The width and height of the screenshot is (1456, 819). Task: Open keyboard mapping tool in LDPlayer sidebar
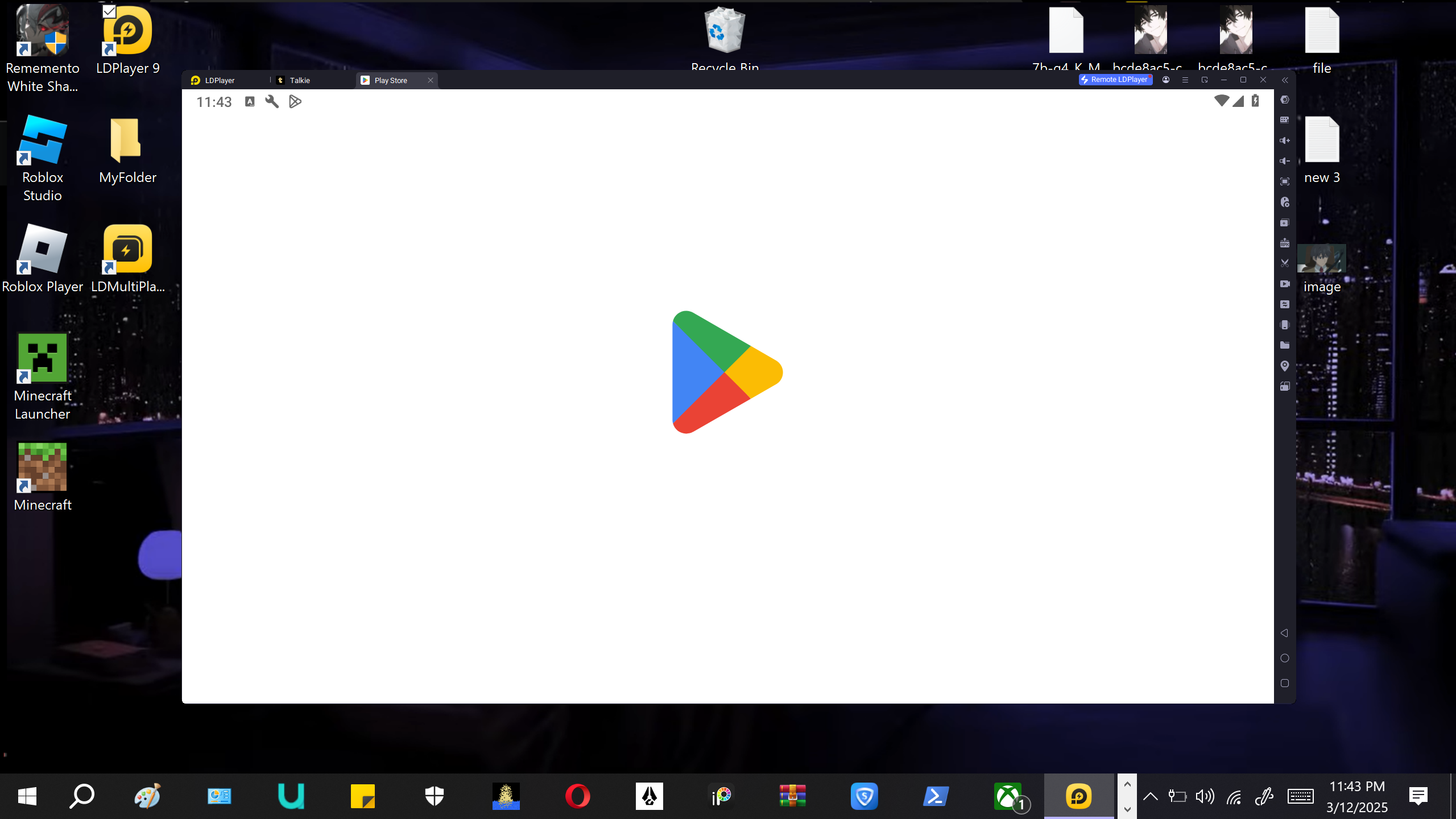[x=1284, y=120]
